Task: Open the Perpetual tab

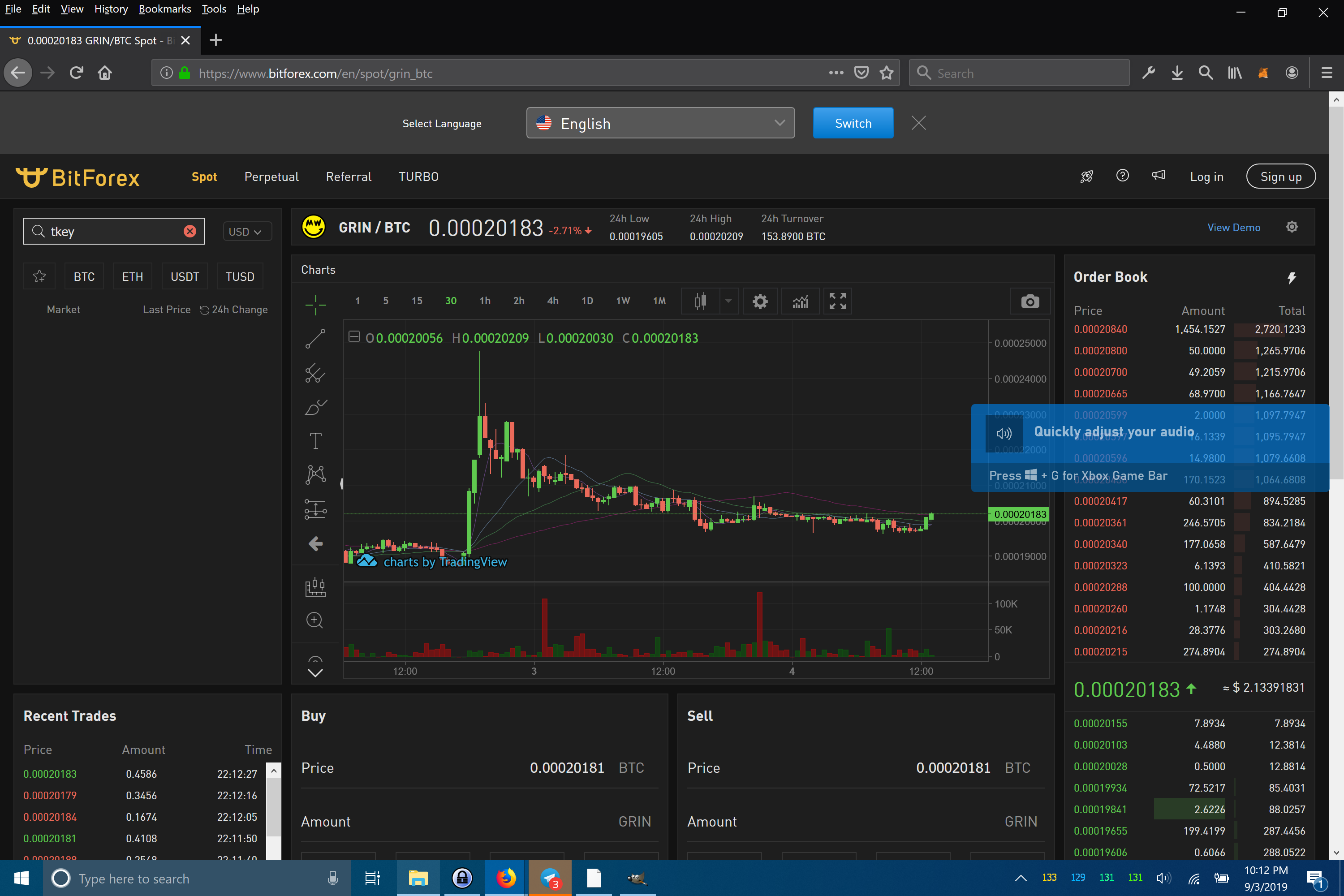Action: tap(271, 177)
